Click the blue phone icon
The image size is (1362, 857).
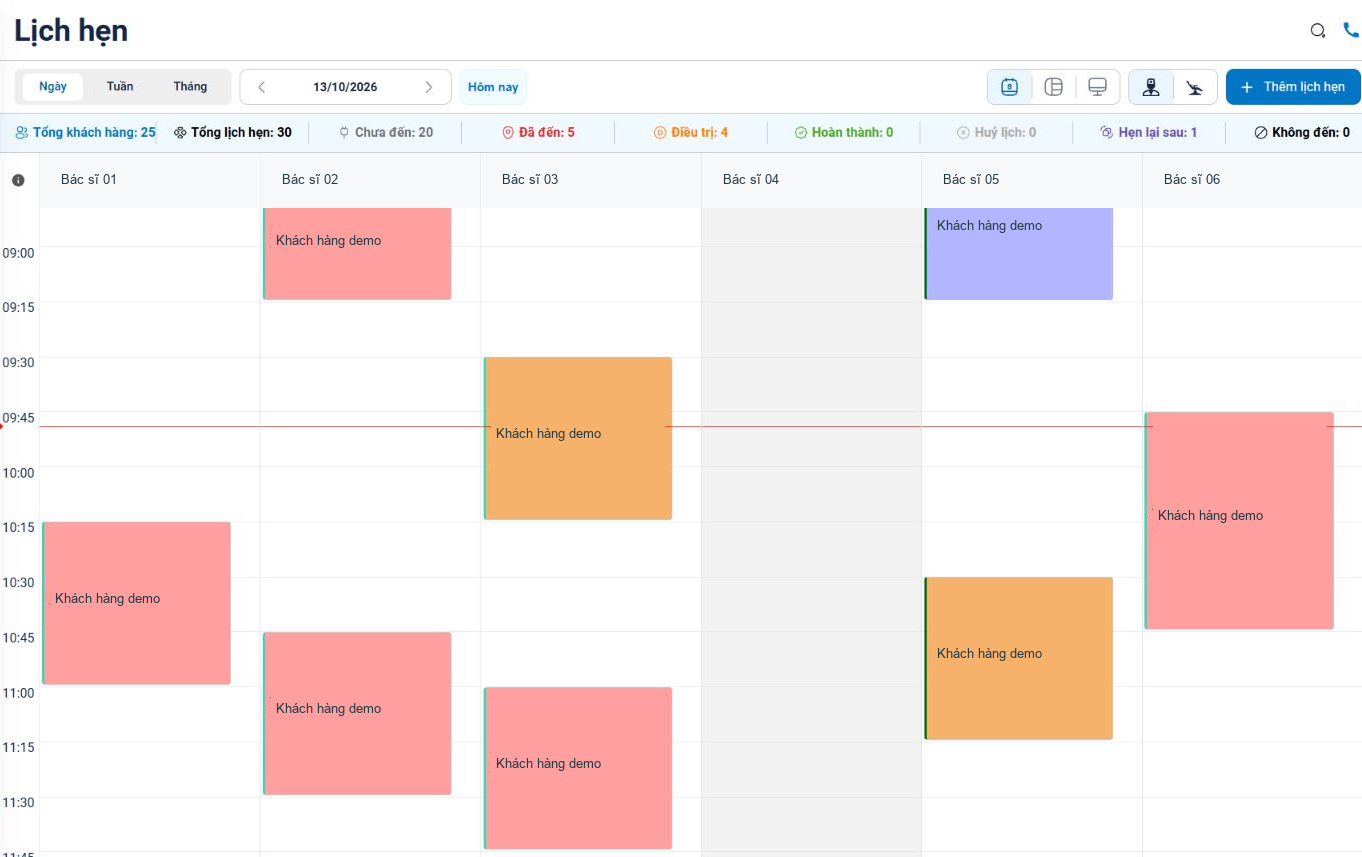click(1351, 30)
